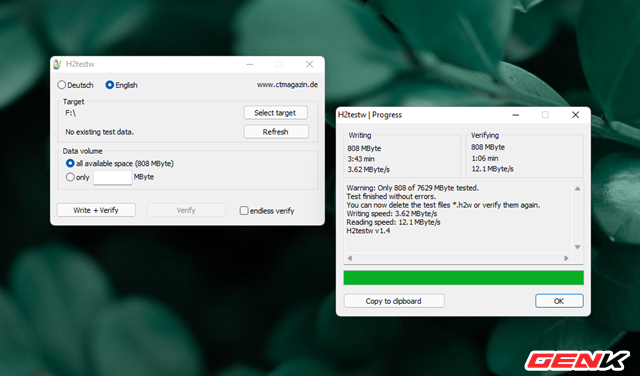Close the H2testw Progress window

pyautogui.click(x=575, y=115)
